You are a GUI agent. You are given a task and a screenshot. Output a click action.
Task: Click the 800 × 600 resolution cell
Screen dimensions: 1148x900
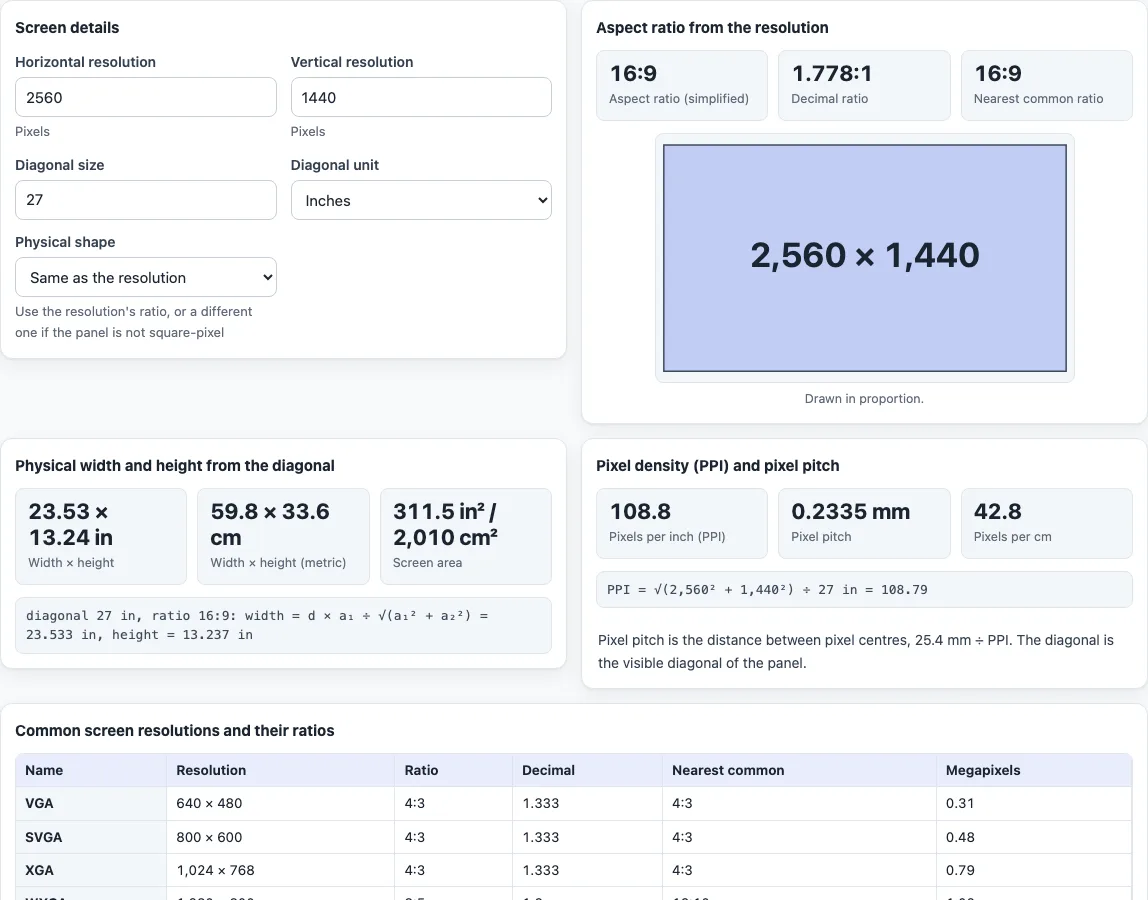pyautogui.click(x=280, y=837)
